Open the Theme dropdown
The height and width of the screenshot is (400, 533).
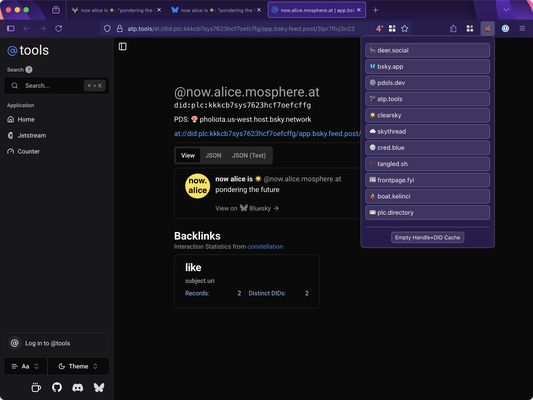click(78, 366)
